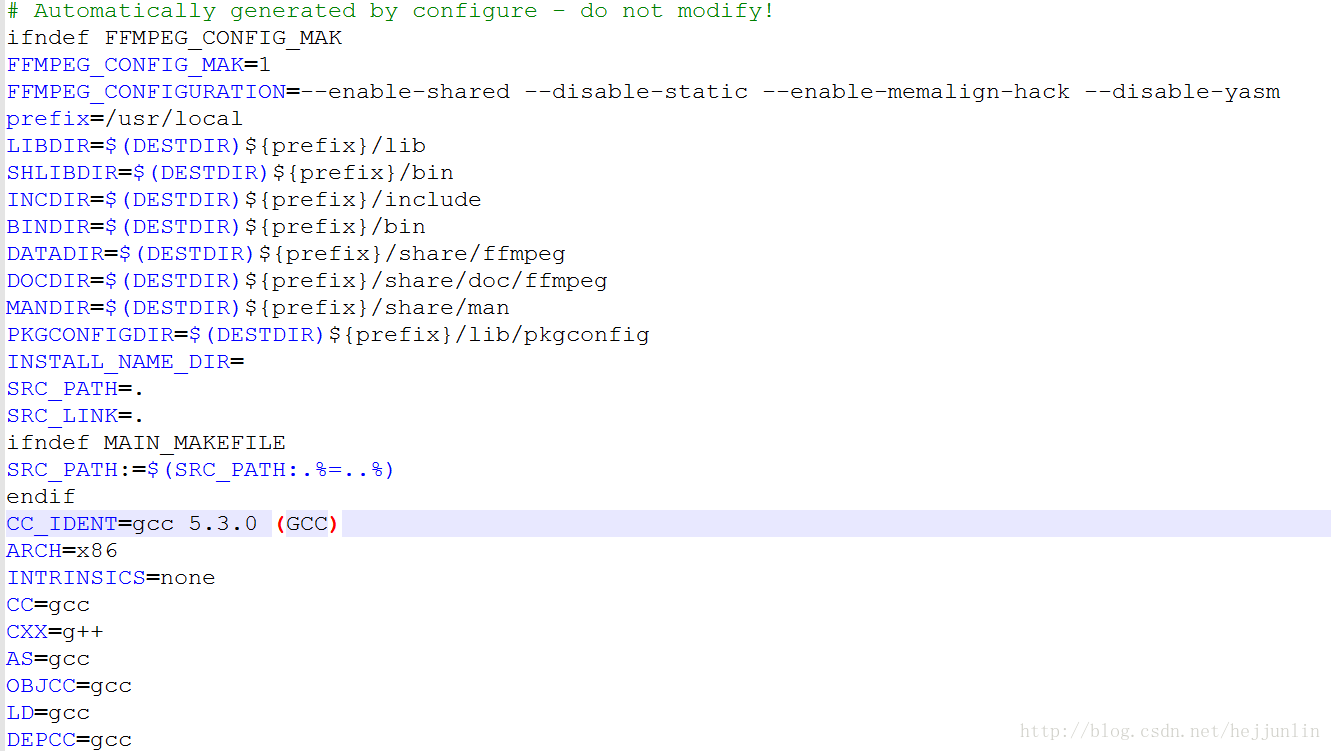Viewport: 1331px width, 751px height.
Task: Click the 'FFMPEG_CONFIG_MAK=1' line
Action: (139, 65)
